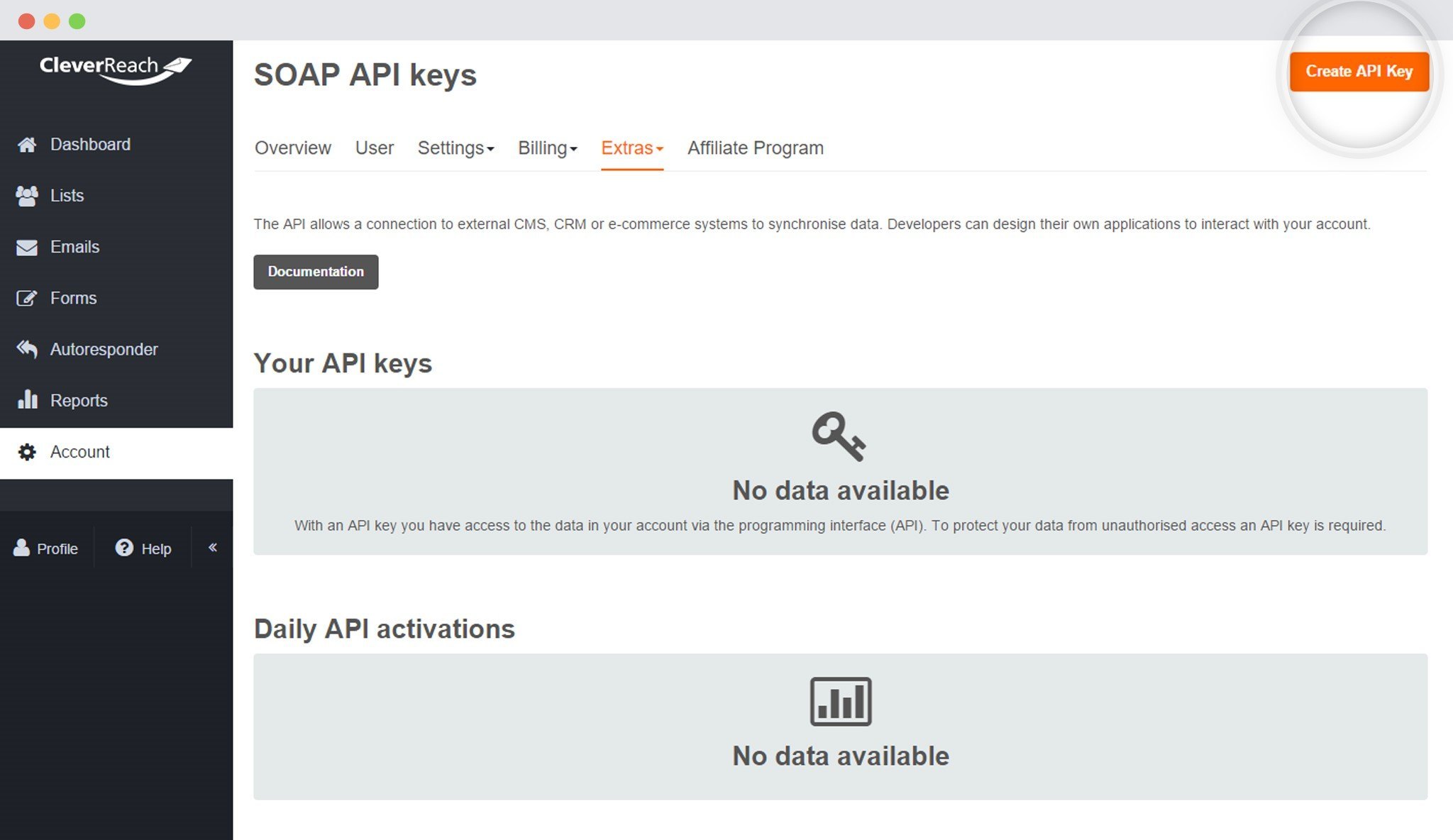
Task: Open the Affiliate Program tab
Action: pyautogui.click(x=755, y=148)
